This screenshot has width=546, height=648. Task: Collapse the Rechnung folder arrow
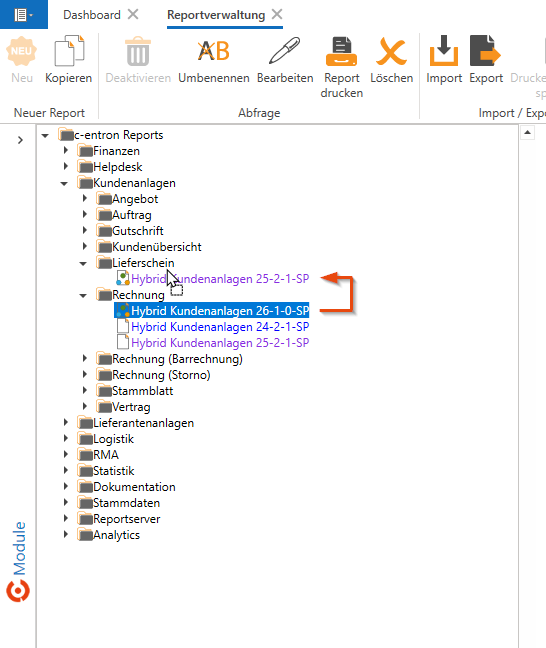[x=83, y=295]
